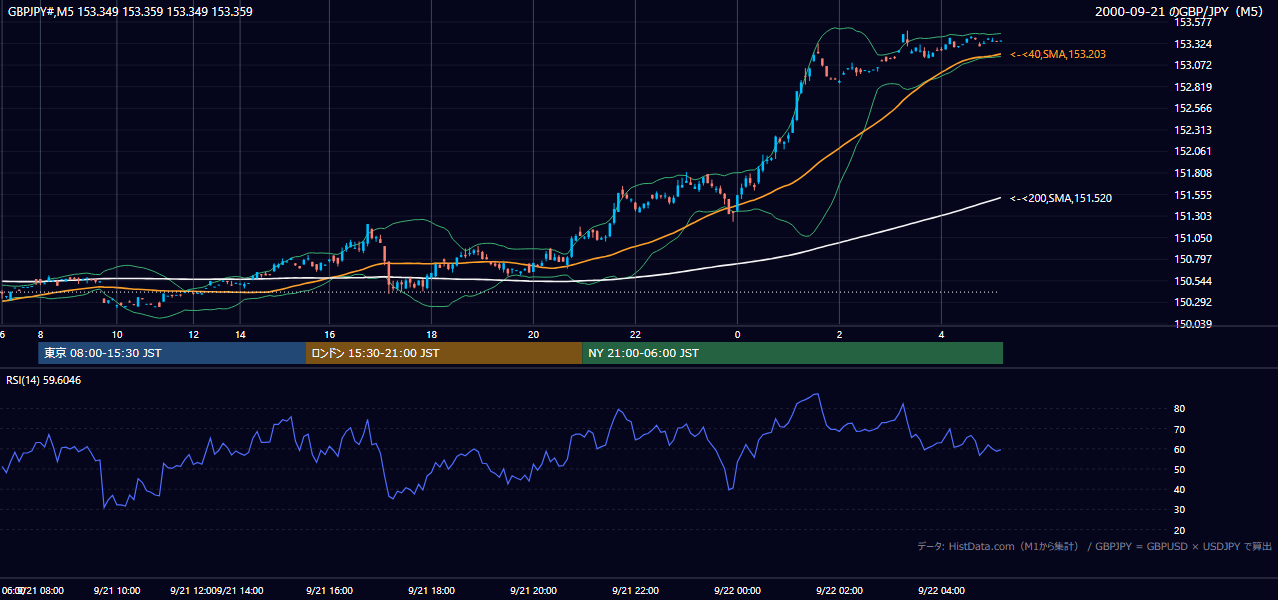The width and height of the screenshot is (1278, 600).
Task: Click the 152.061 price axis value
Action: coord(1193,151)
